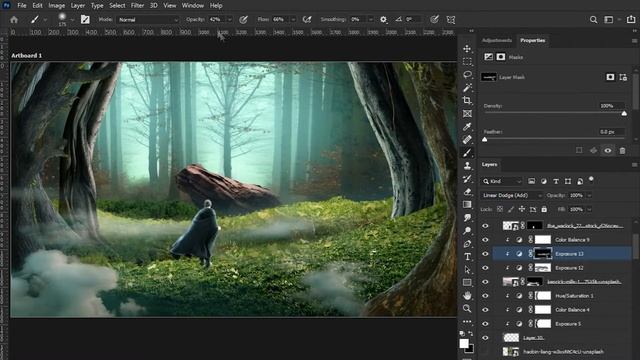The height and width of the screenshot is (360, 640).
Task: Open the Linear Dodge (Add) blend mode dropdown
Action: pyautogui.click(x=511, y=196)
